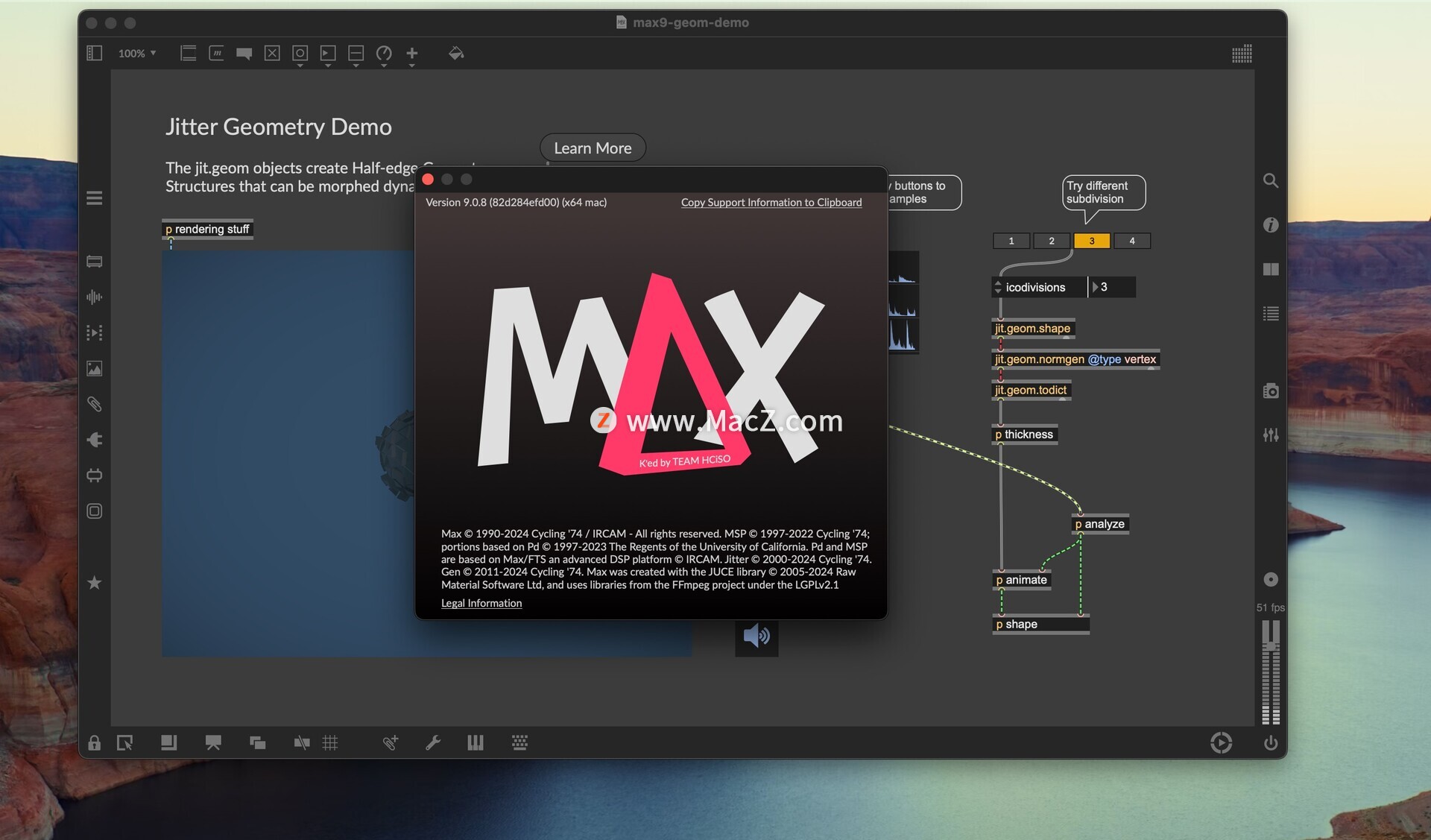Click the output level meter slider
Screen dimensions: 1431x840
pyautogui.click(x=1271, y=672)
